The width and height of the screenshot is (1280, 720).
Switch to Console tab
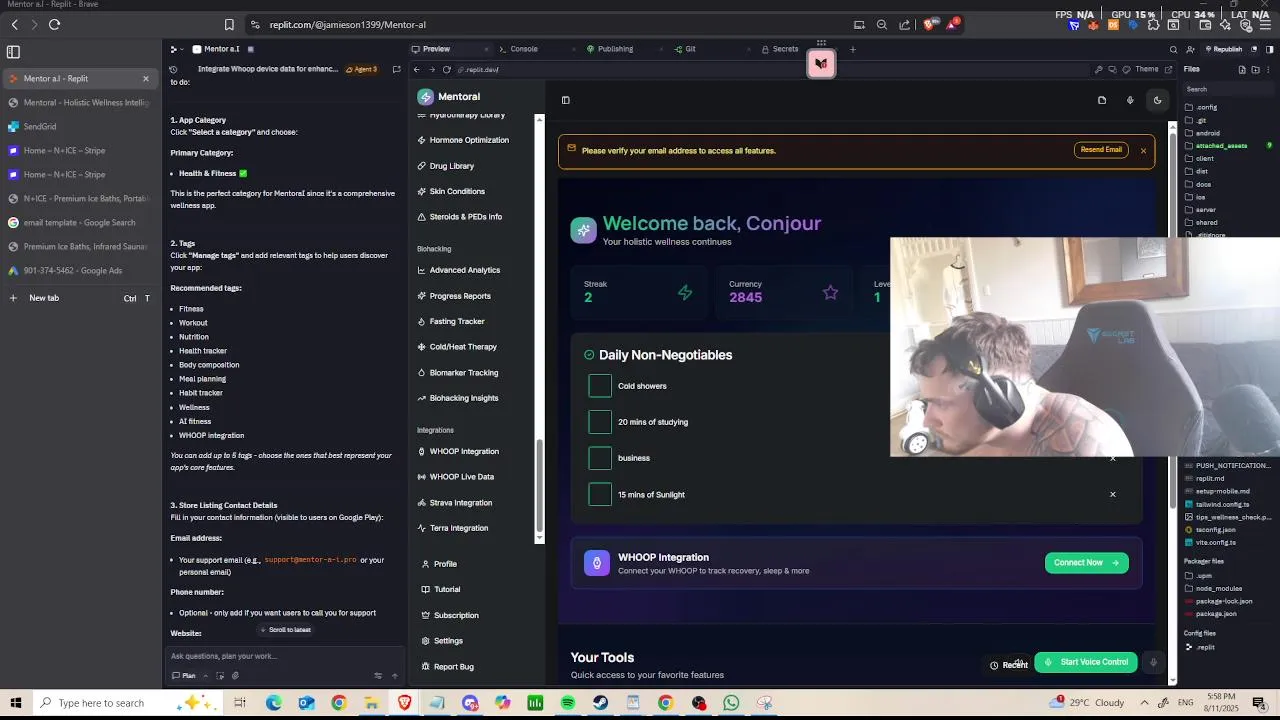tap(518, 49)
